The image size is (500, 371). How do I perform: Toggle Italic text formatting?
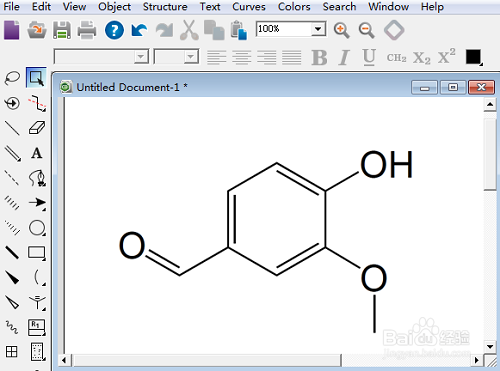click(344, 57)
